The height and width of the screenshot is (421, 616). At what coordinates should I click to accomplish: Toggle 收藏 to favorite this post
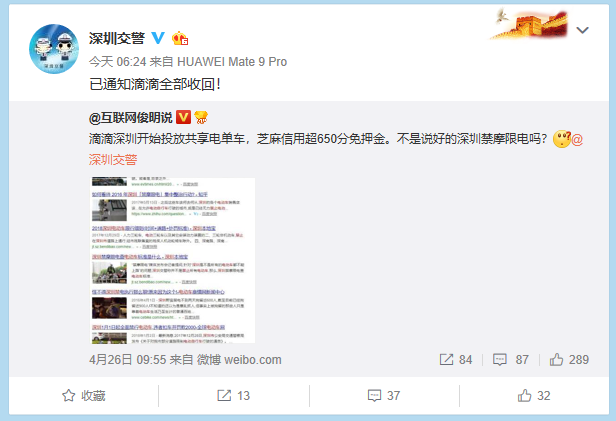84,395
